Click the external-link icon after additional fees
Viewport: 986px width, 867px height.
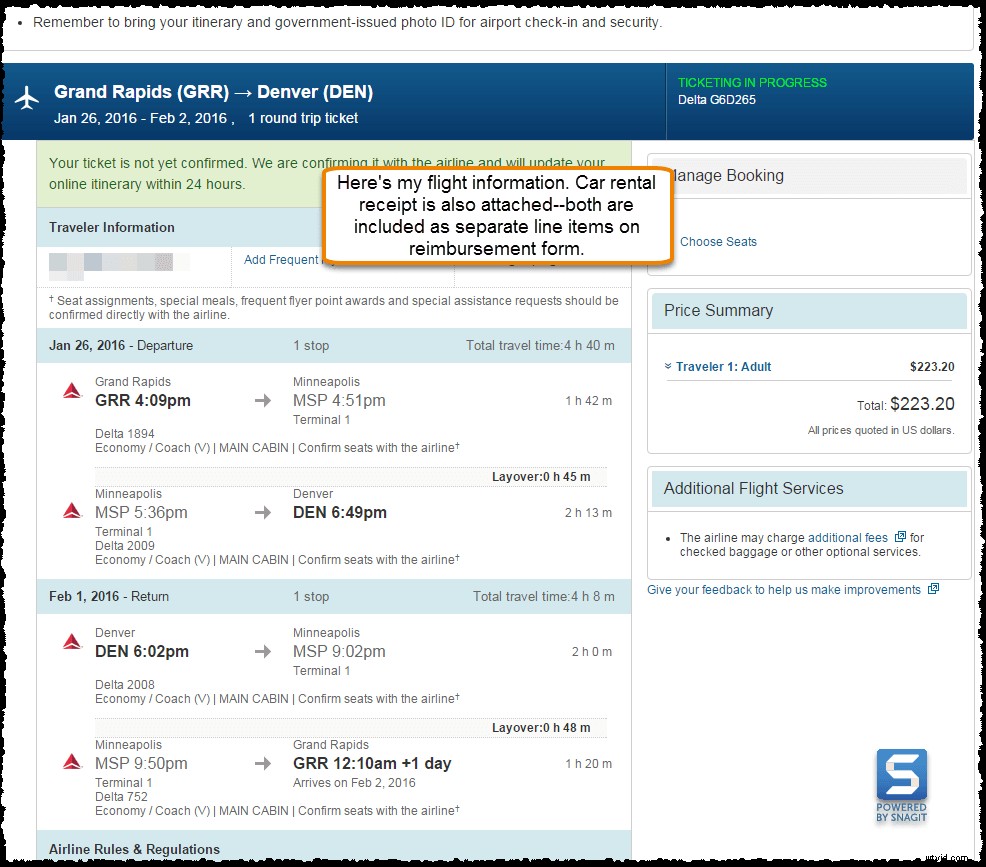point(901,537)
